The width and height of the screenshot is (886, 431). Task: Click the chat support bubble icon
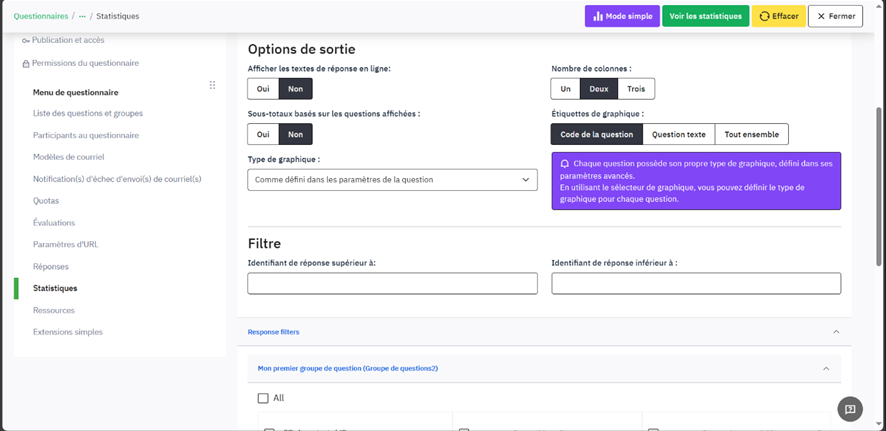tap(849, 409)
